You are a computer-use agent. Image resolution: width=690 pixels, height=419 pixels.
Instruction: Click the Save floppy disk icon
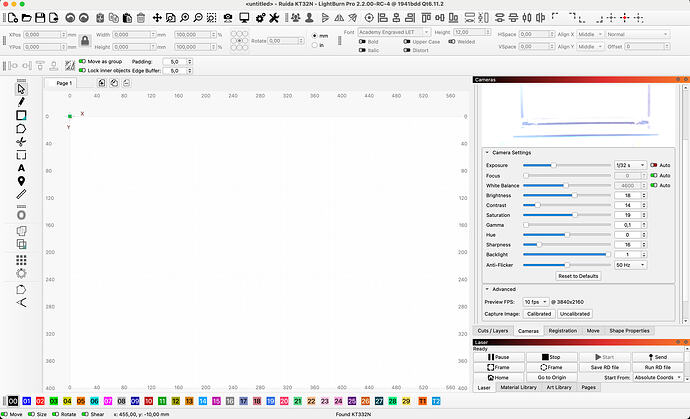pyautogui.click(x=40, y=18)
